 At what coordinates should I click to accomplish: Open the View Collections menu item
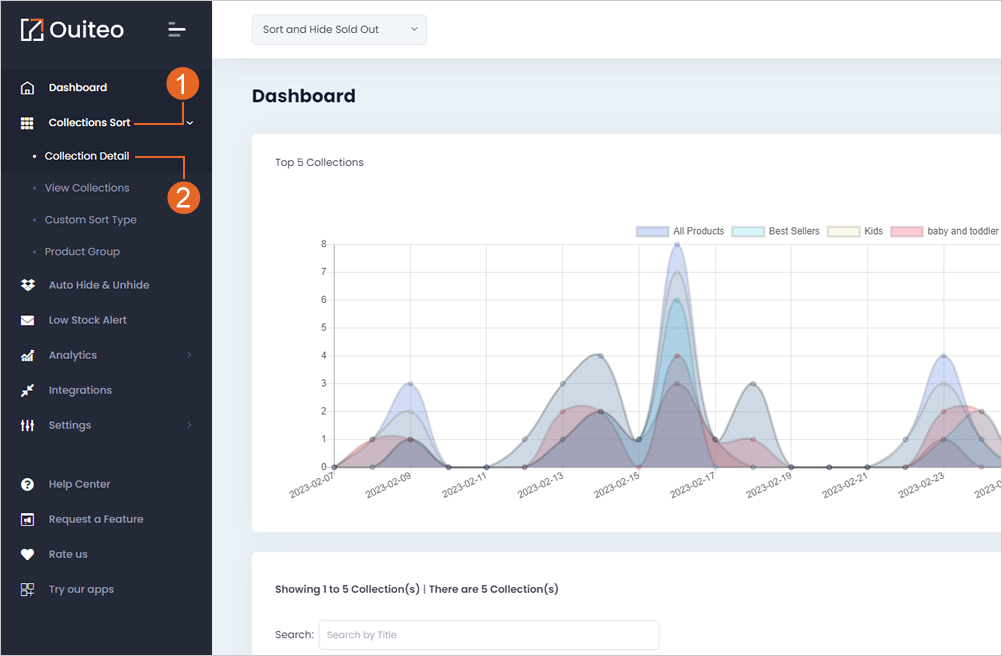click(87, 188)
